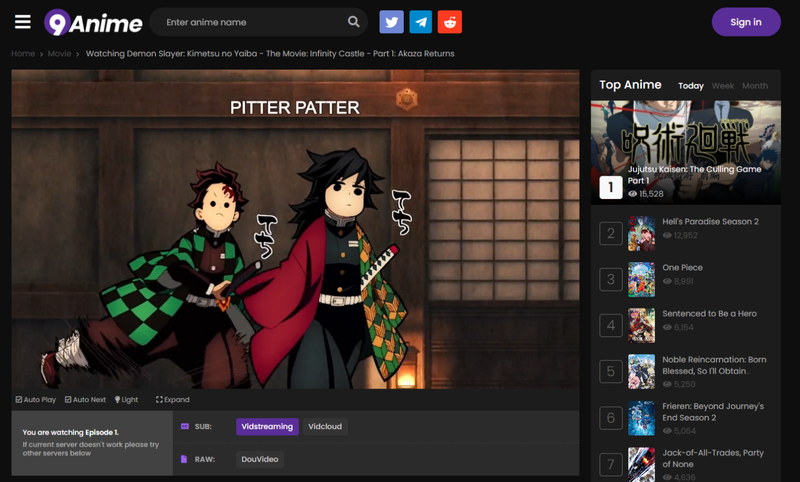Image resolution: width=800 pixels, height=482 pixels.
Task: Click the Top Anime heading
Action: (x=630, y=85)
